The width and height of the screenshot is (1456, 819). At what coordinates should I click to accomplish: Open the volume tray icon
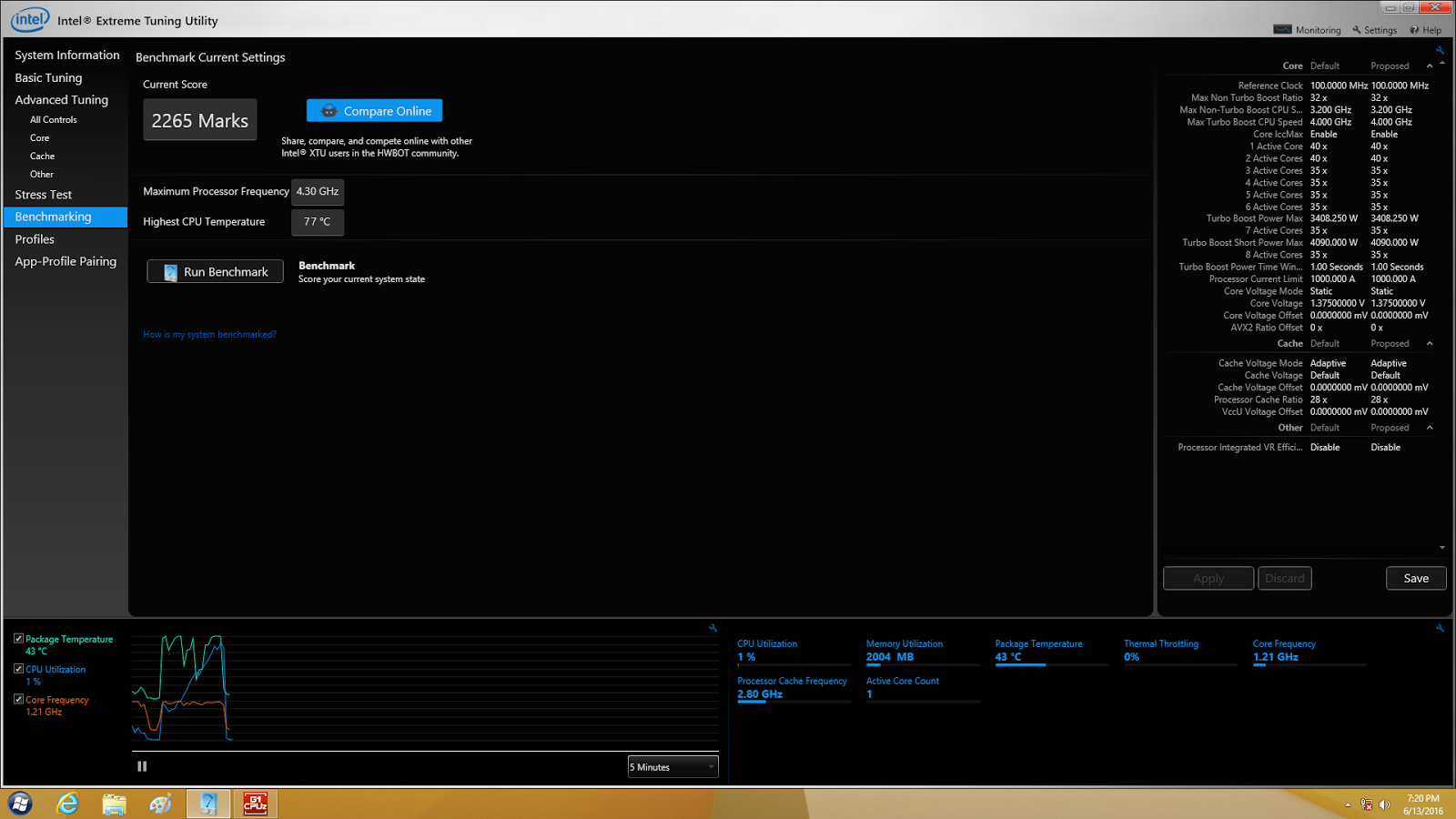click(1384, 804)
